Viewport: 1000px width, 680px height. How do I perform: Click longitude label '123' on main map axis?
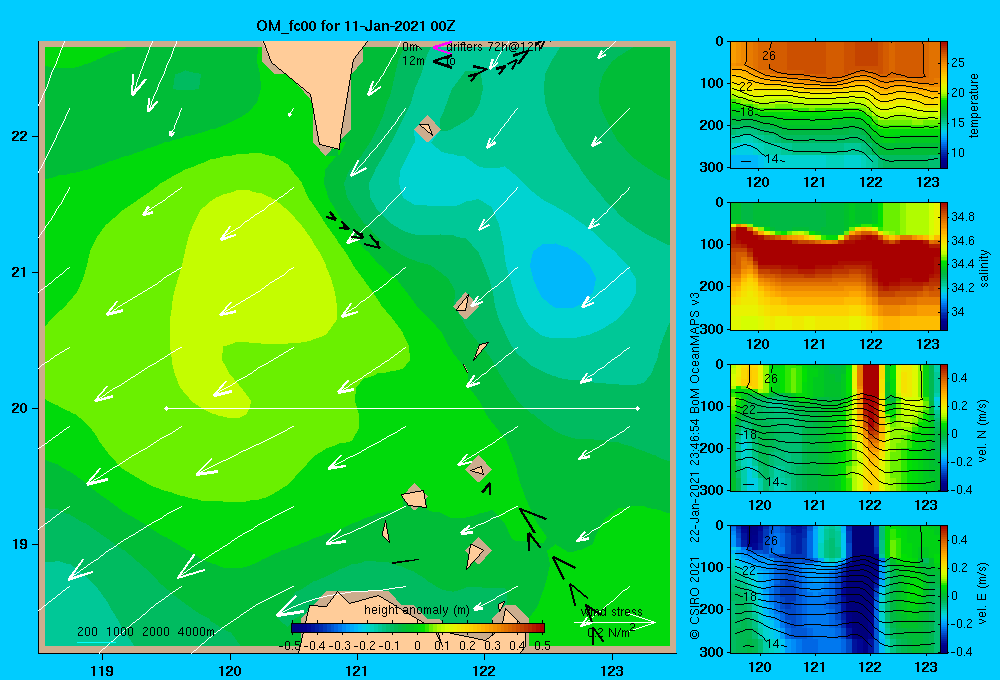click(612, 670)
